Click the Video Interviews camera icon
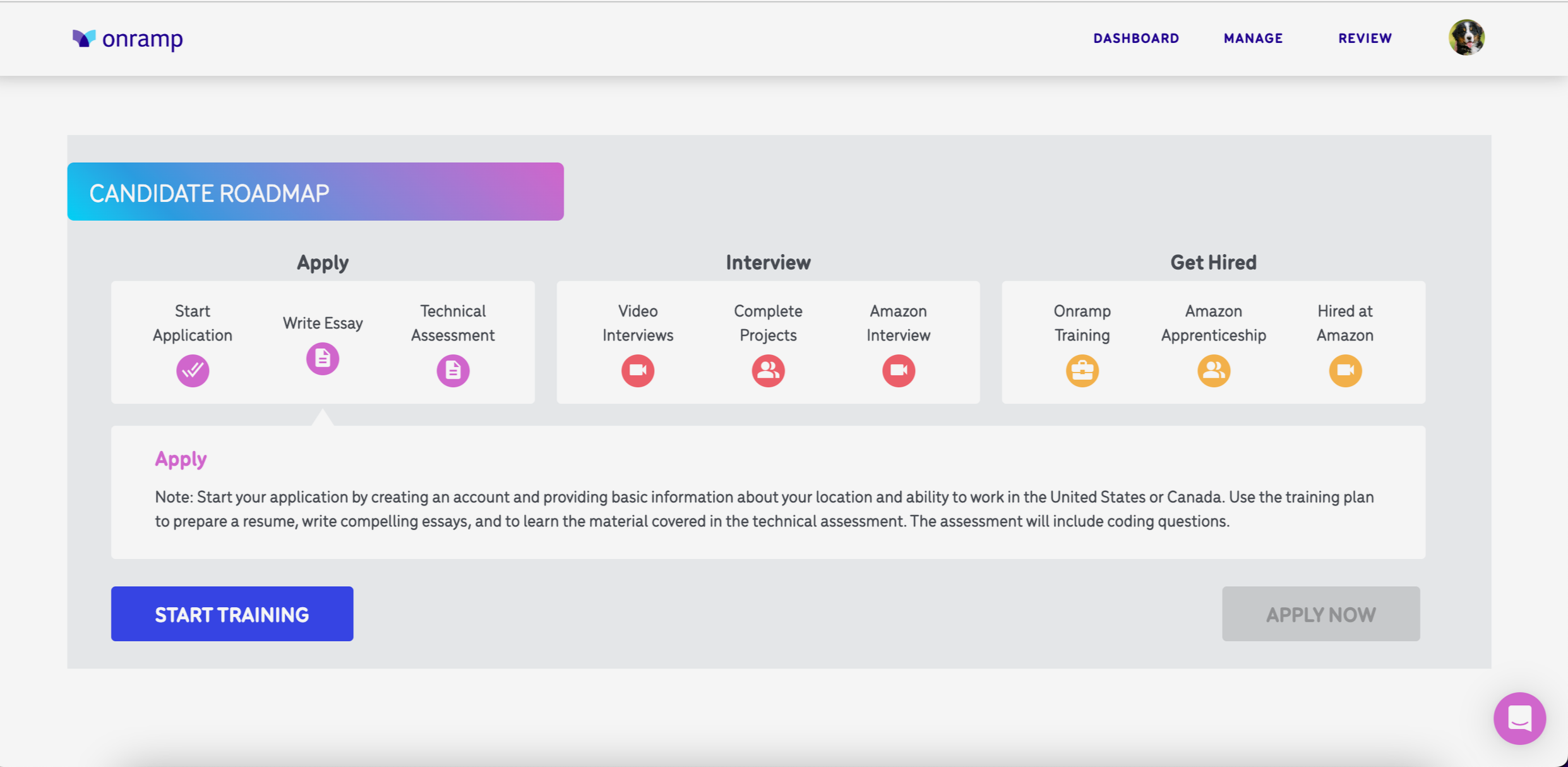1568x767 pixels. click(638, 370)
